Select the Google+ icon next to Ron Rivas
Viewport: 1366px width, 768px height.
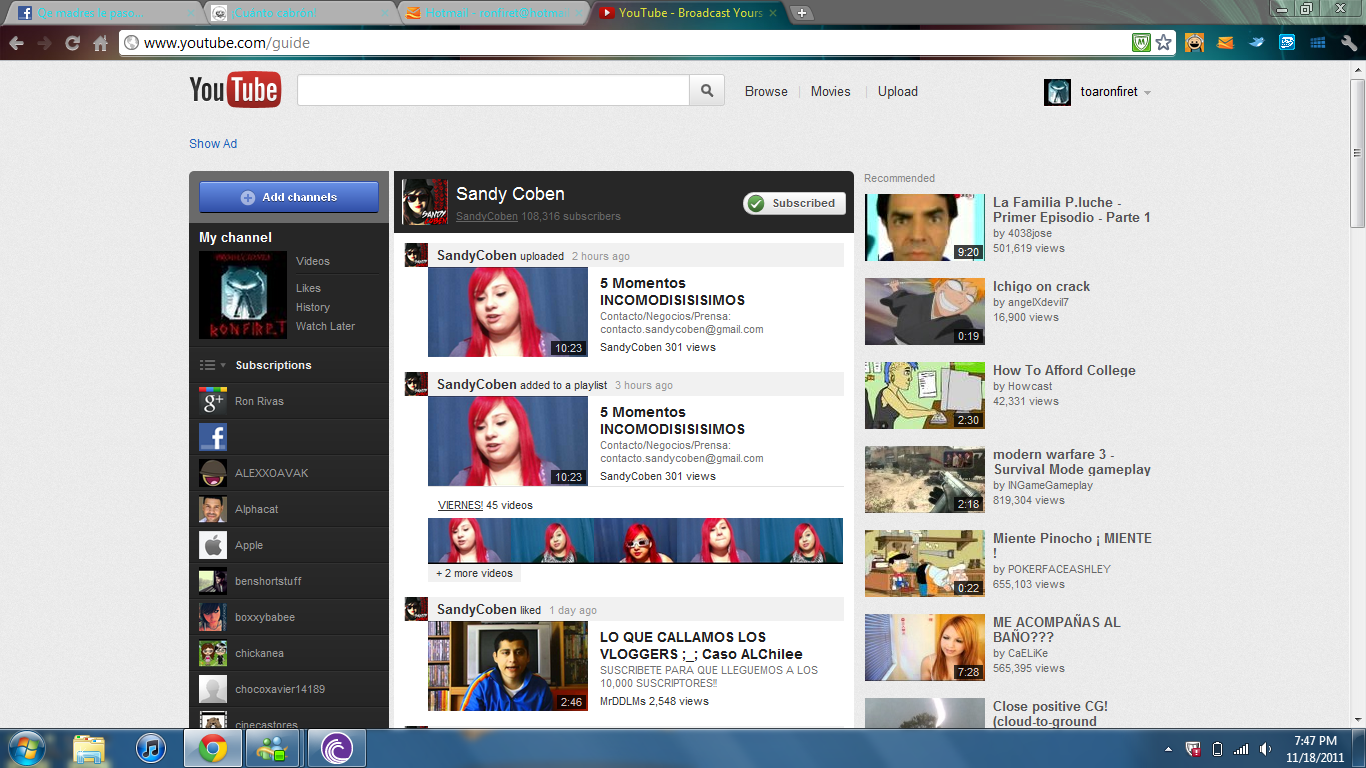(213, 401)
